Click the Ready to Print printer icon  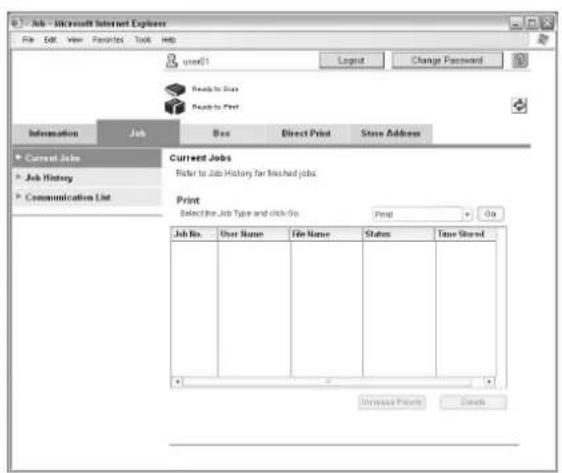(x=175, y=106)
